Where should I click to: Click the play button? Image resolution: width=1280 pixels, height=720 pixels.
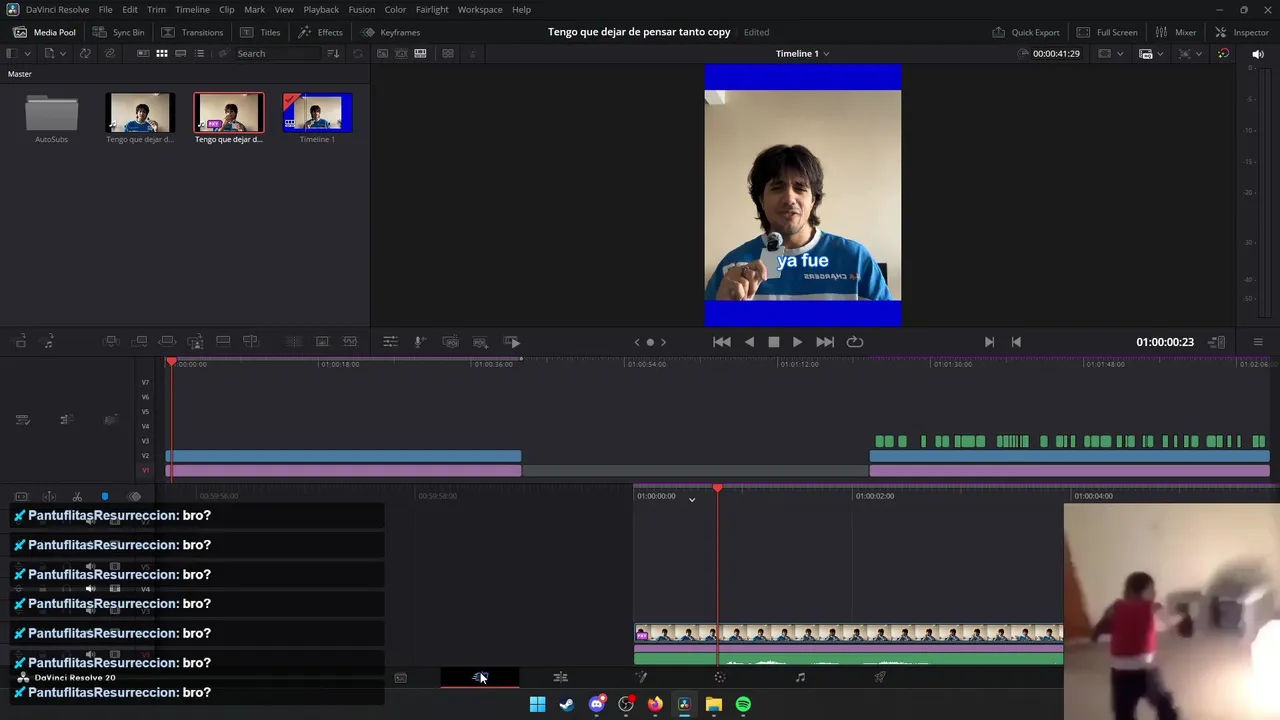(797, 342)
